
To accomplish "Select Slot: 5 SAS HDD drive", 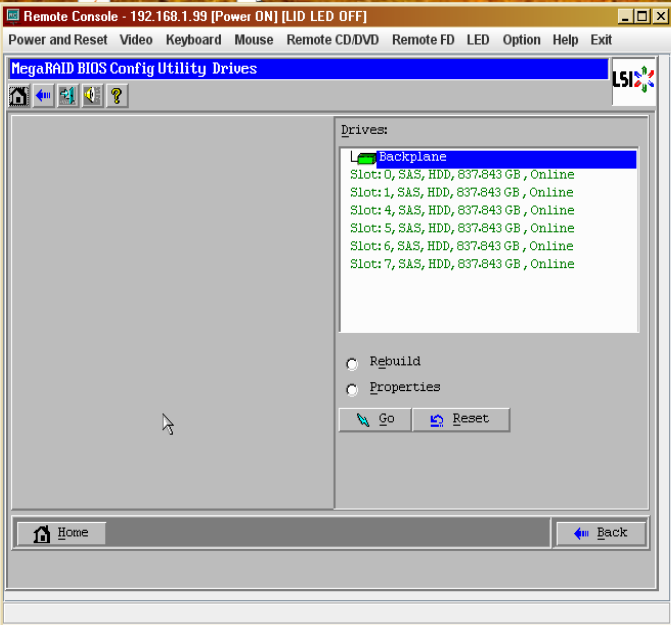I will [462, 228].
